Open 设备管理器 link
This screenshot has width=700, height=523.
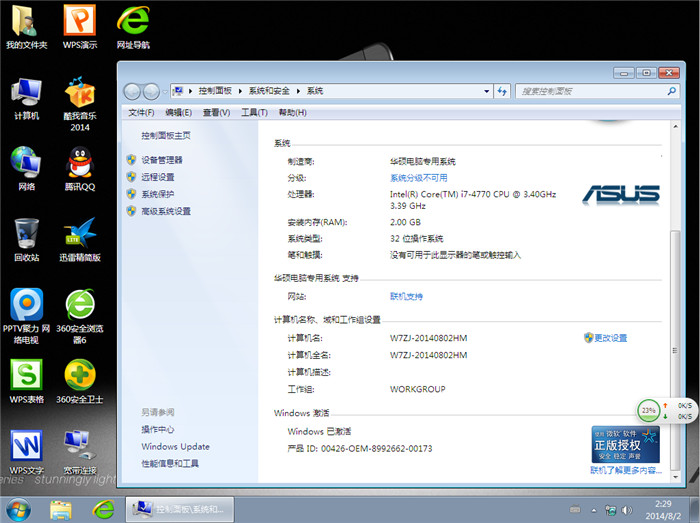pos(162,160)
